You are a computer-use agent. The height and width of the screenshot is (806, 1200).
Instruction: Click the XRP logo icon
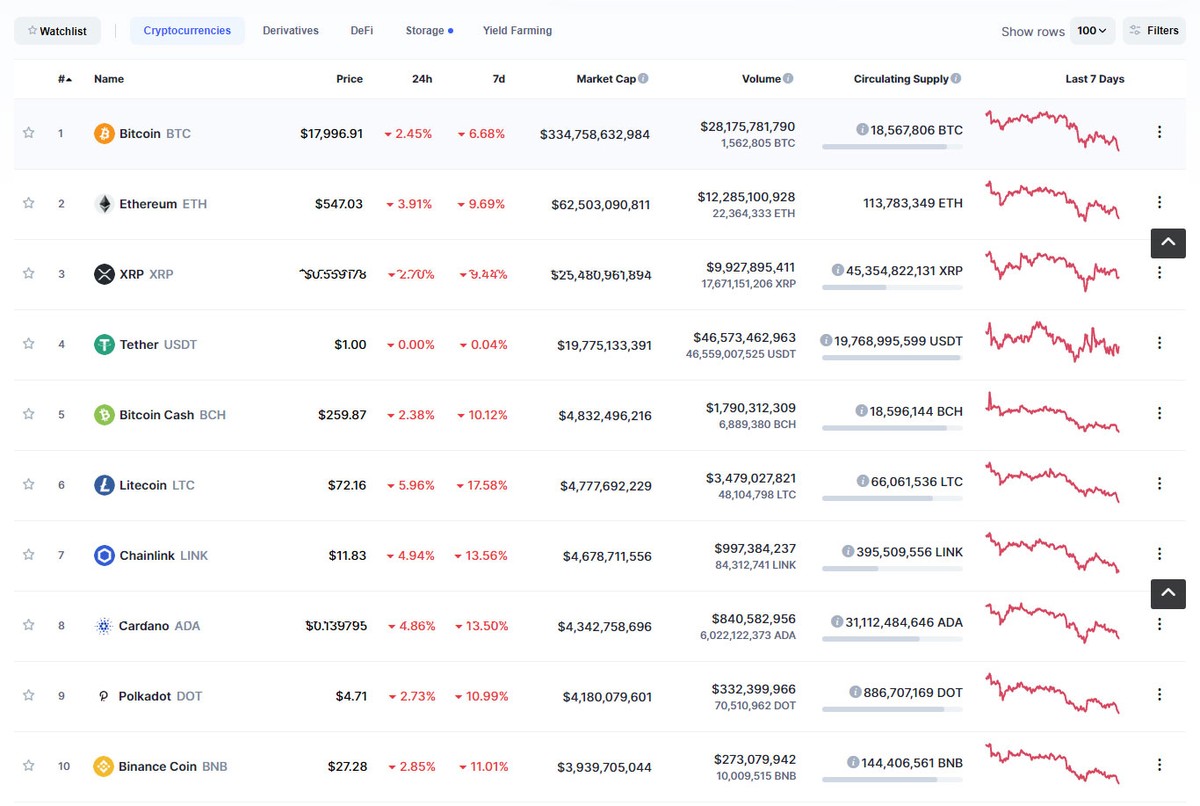point(103,273)
